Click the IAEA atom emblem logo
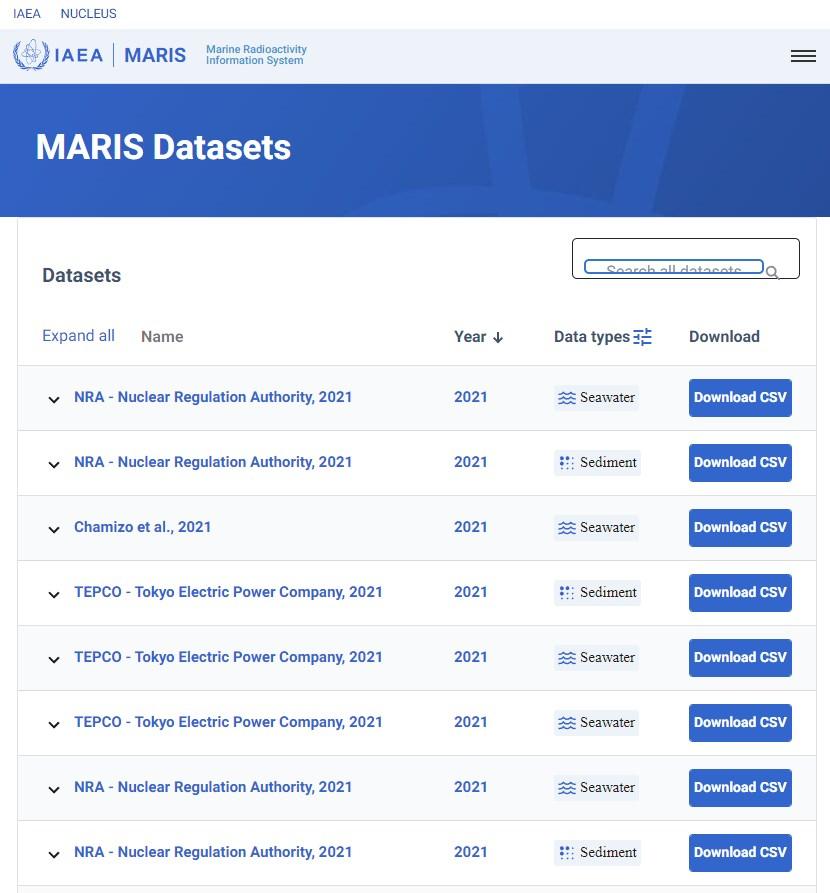The height and width of the screenshot is (893, 830). click(x=31, y=55)
